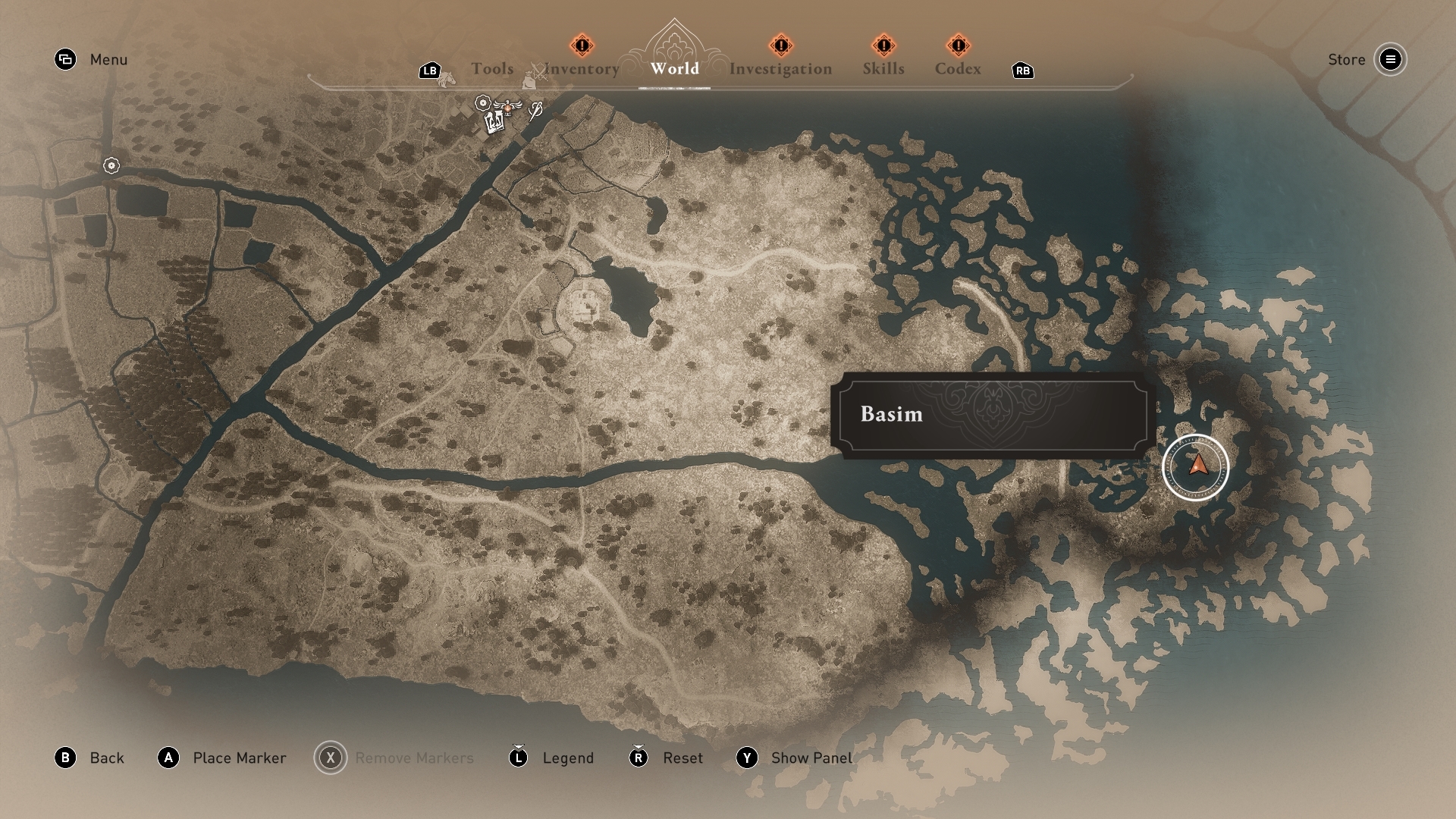1456x819 pixels.
Task: Open the Tools tab in menu bar
Action: (492, 68)
